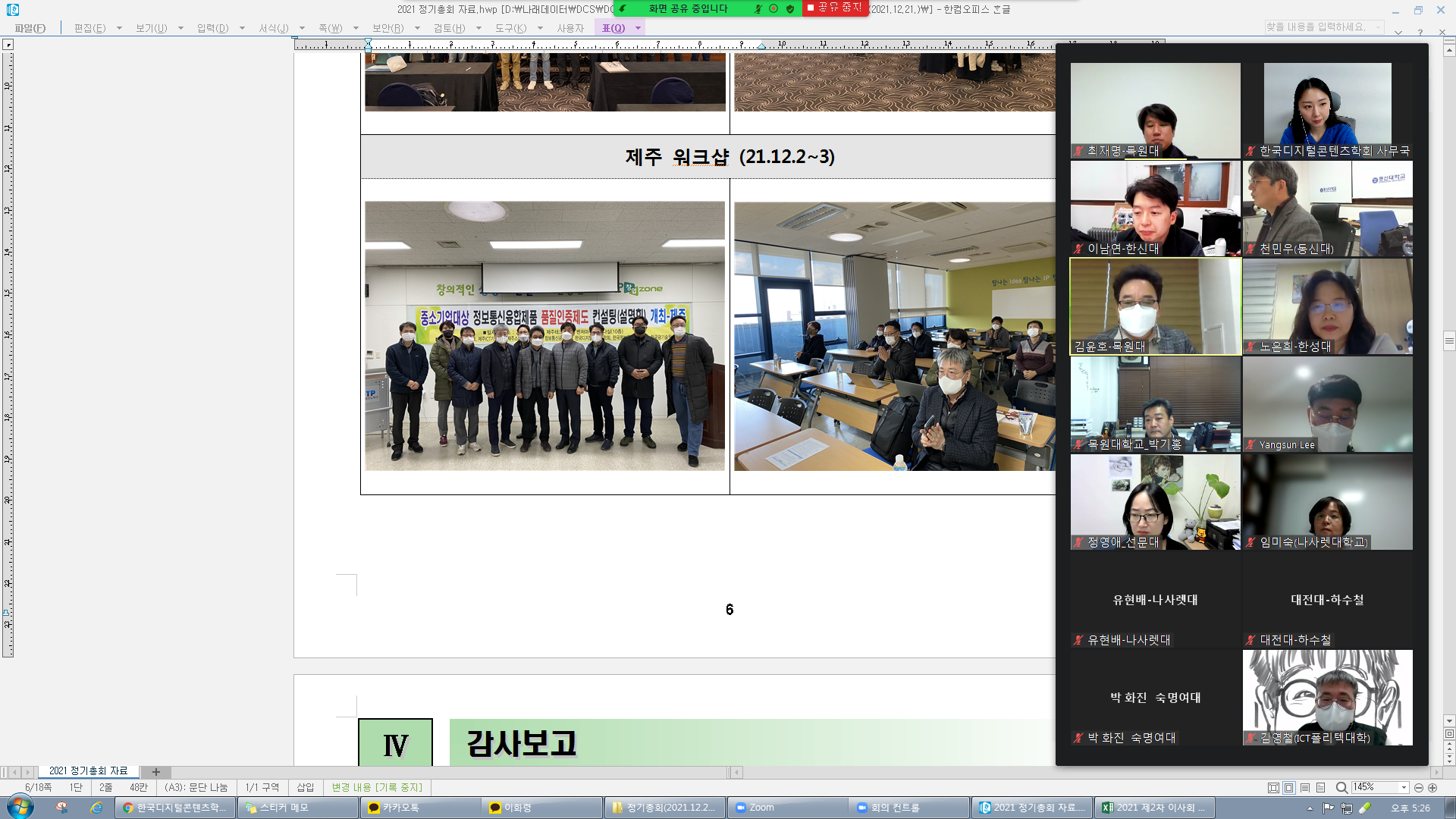This screenshot has width=1456, height=819.
Task: Click the red 공유 중지 stop share button
Action: pyautogui.click(x=835, y=8)
